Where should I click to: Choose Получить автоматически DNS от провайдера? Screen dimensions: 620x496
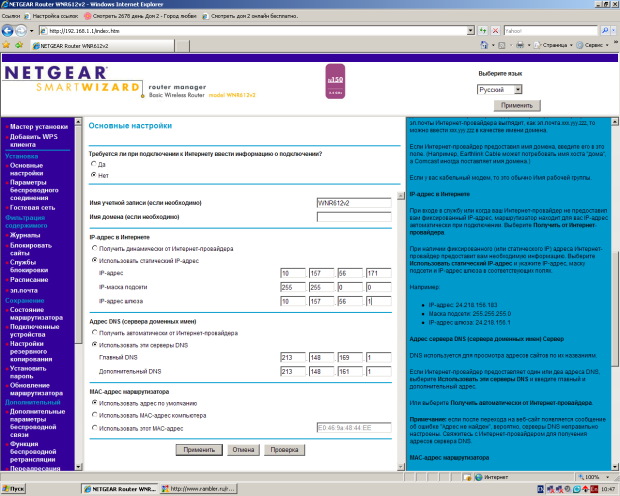pyautogui.click(x=95, y=332)
